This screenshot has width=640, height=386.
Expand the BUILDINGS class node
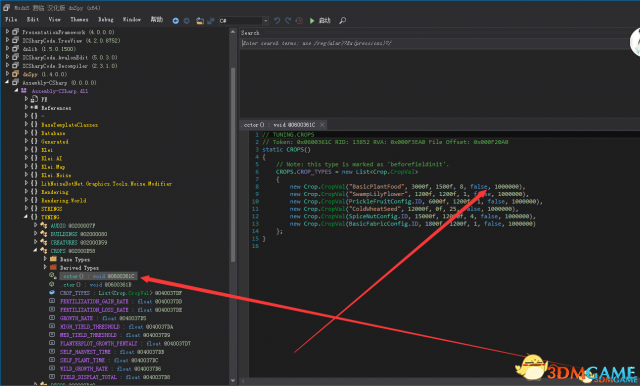pos(35,234)
